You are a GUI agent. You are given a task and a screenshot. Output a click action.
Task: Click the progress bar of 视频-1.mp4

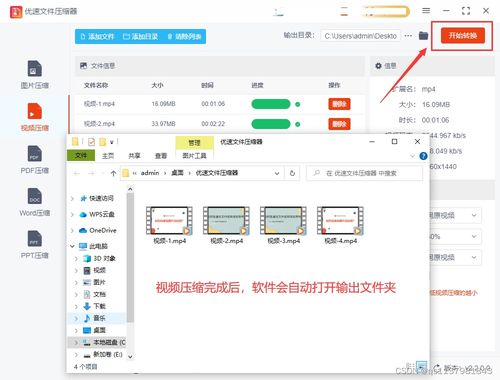(x=271, y=104)
